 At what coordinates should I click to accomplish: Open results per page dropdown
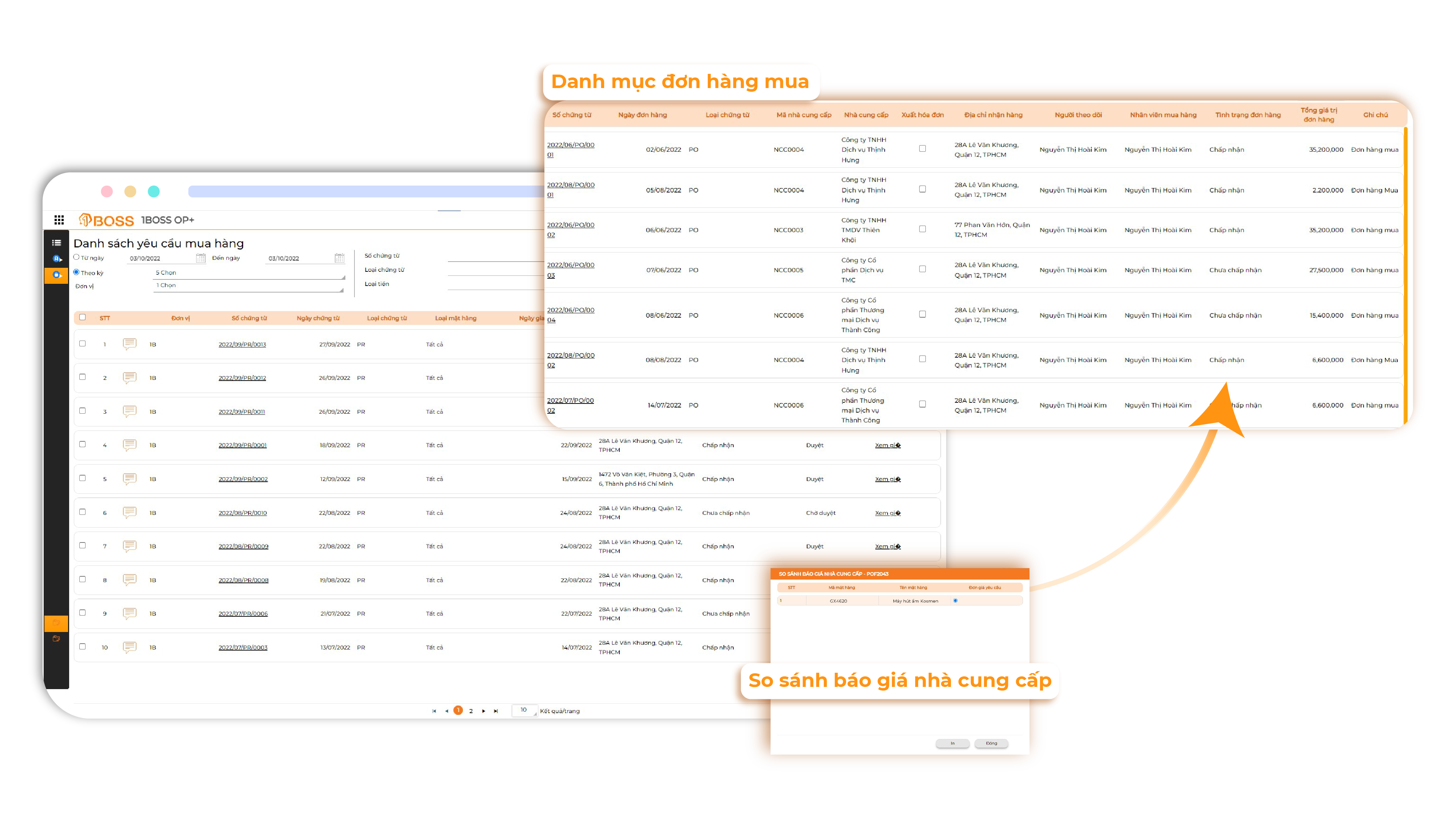[x=525, y=711]
